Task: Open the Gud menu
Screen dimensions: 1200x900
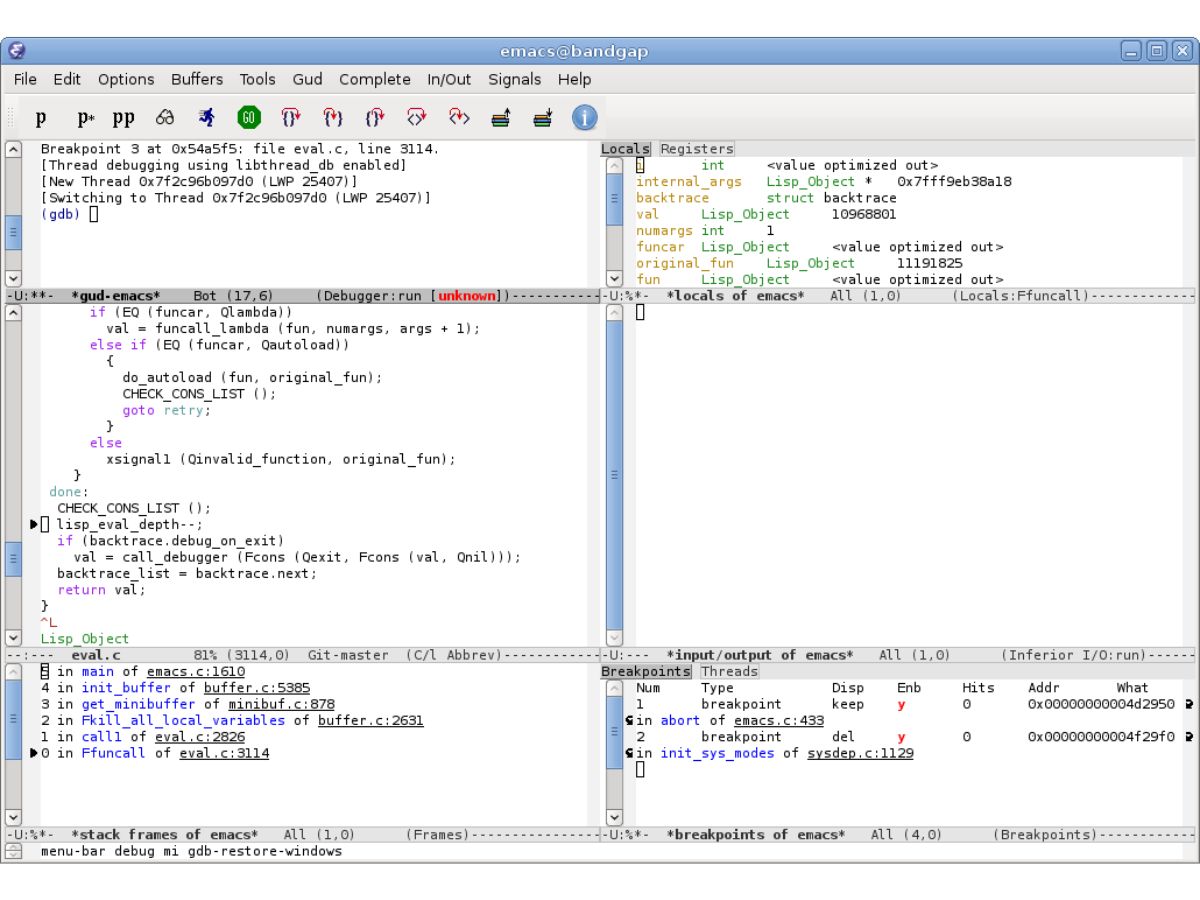Action: [x=307, y=79]
